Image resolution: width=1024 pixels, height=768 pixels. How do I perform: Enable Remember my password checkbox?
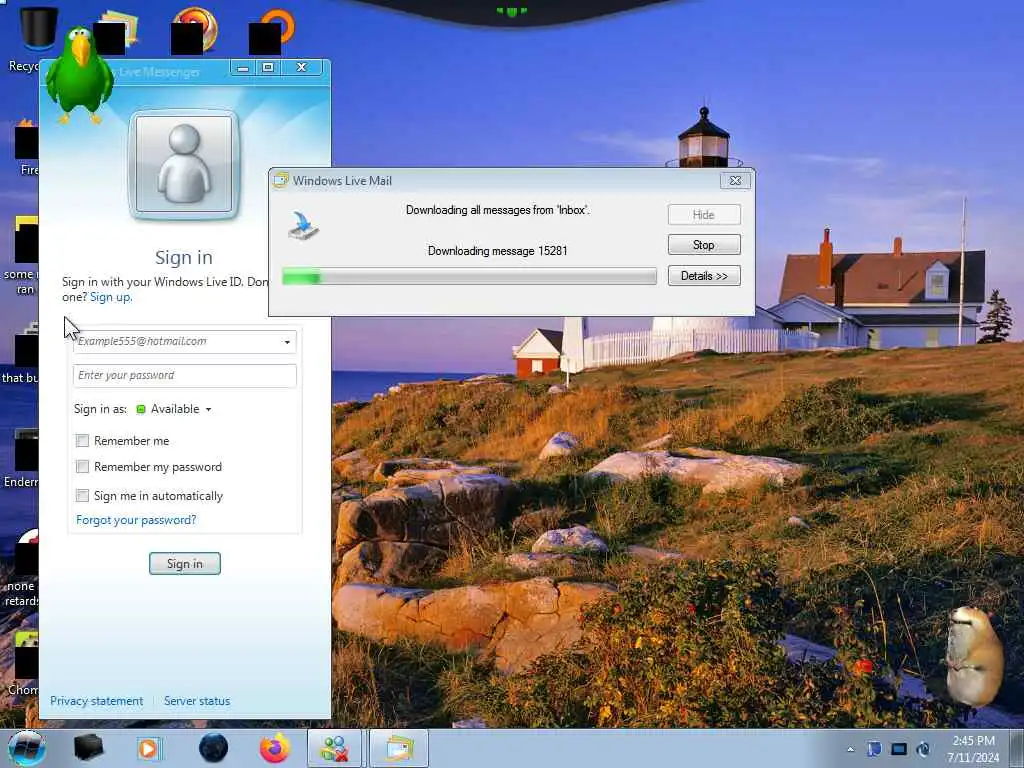click(x=82, y=467)
